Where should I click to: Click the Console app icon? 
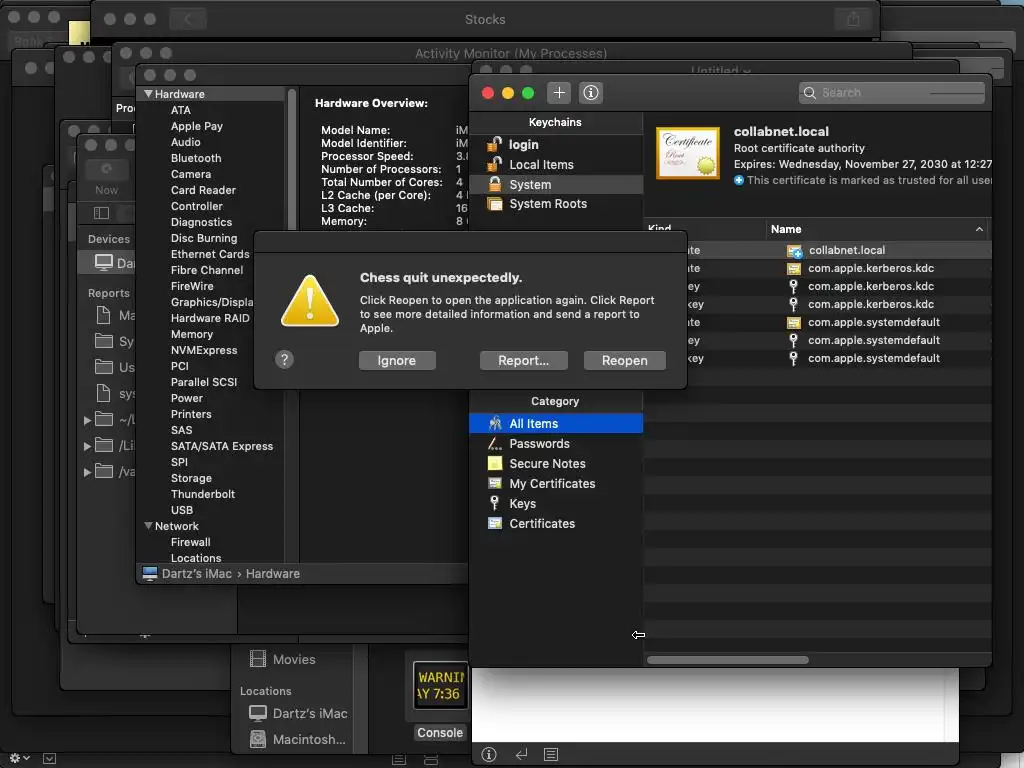coord(440,686)
